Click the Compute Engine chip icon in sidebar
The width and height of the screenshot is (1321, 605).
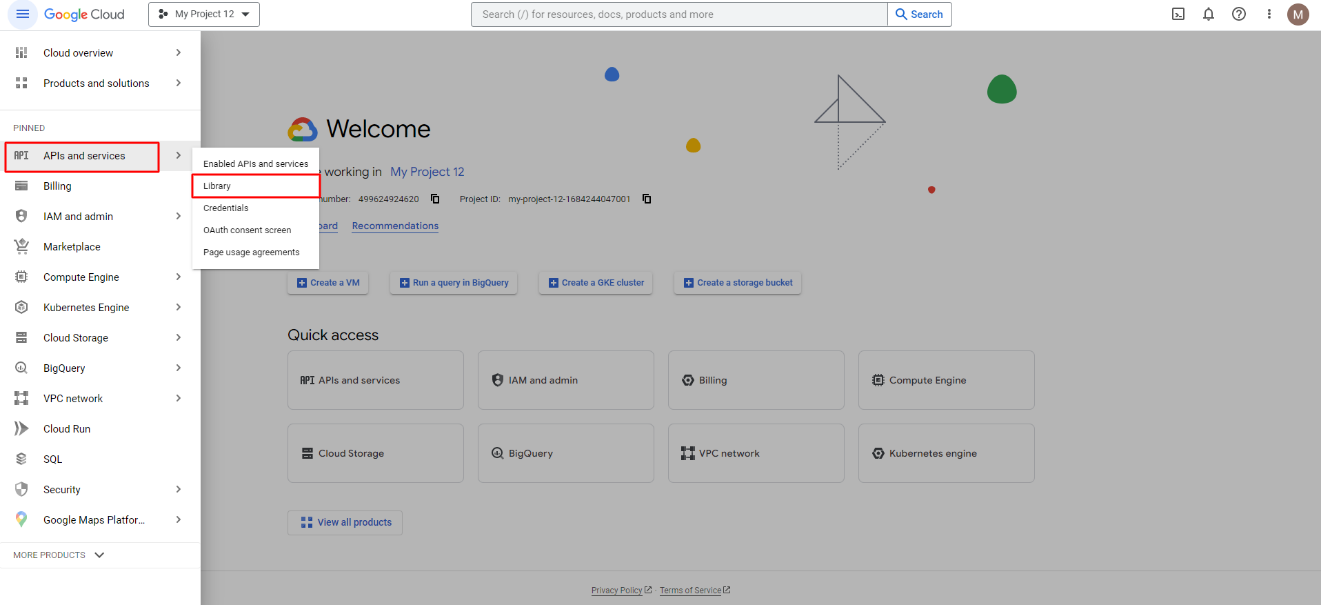point(21,277)
